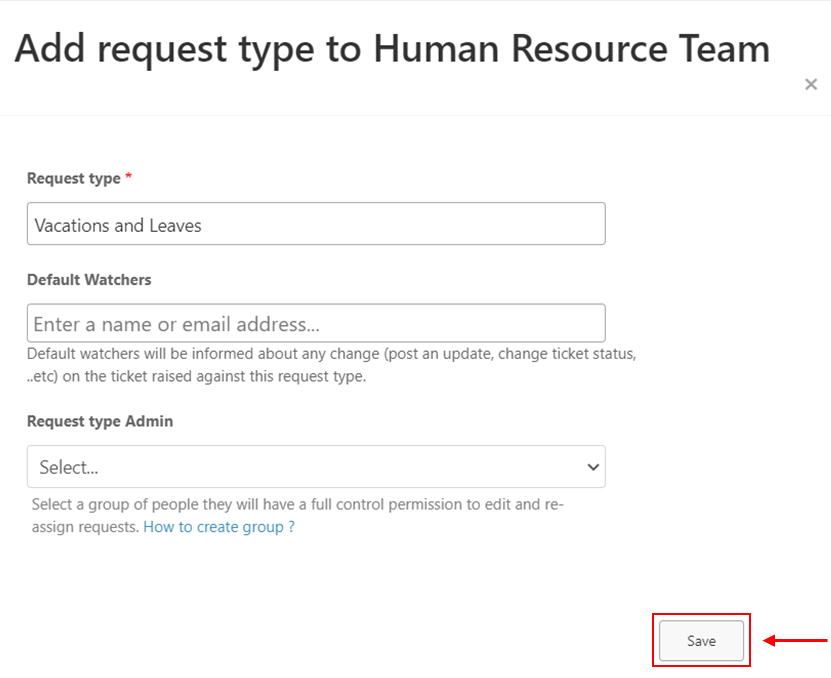Click the Human Resource Team text in title
This screenshot has width=831, height=678.
click(572, 48)
